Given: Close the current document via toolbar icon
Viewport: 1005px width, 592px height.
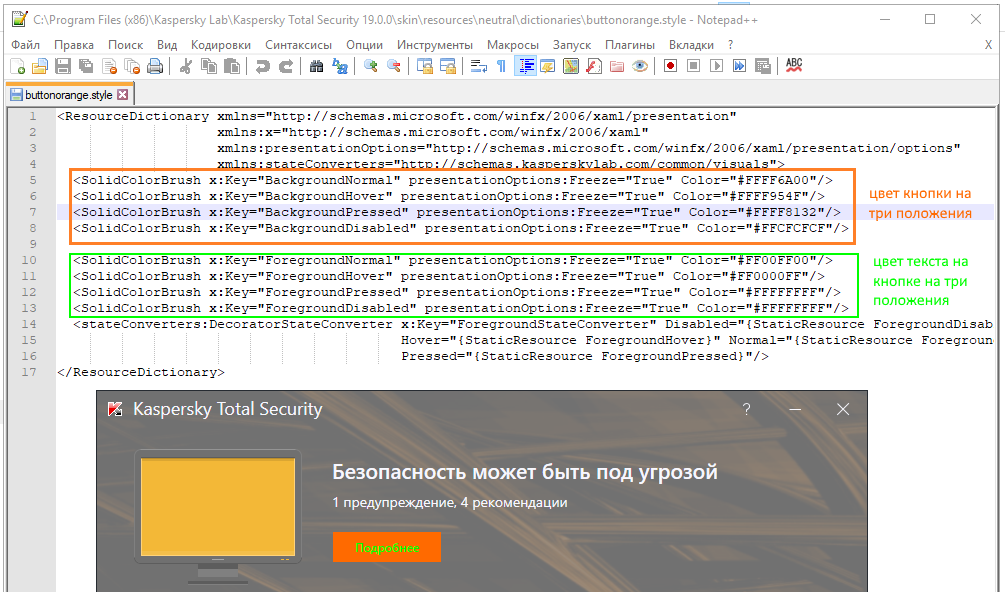Looking at the screenshot, I should 109,66.
